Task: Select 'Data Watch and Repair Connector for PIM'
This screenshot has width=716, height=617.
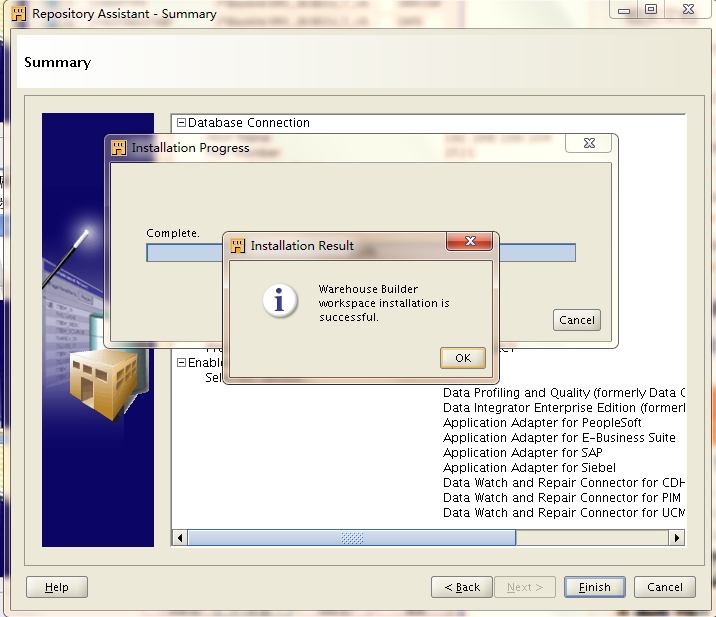Action: pos(562,498)
